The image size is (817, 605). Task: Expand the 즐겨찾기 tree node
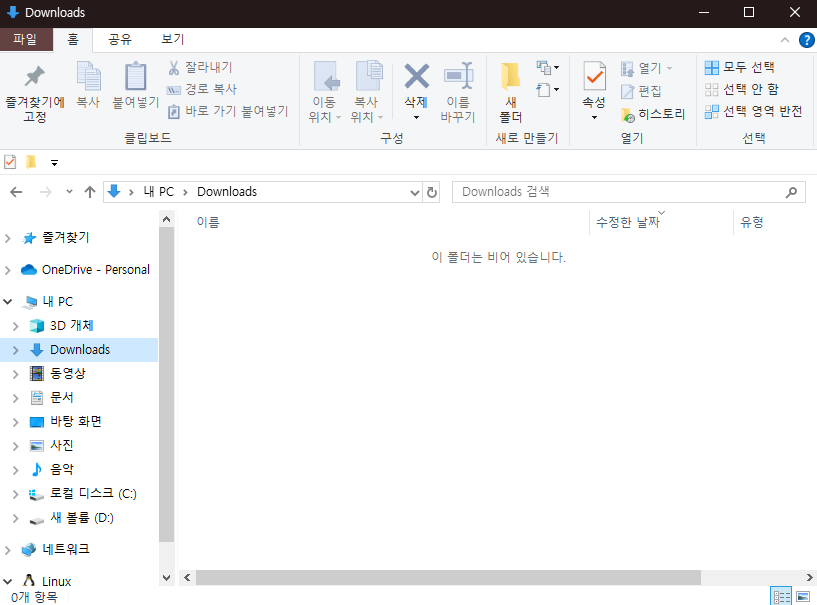(x=8, y=239)
